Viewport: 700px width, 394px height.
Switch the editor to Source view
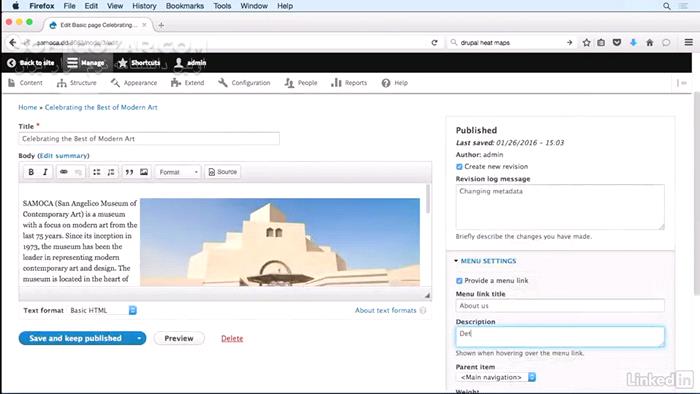223,172
